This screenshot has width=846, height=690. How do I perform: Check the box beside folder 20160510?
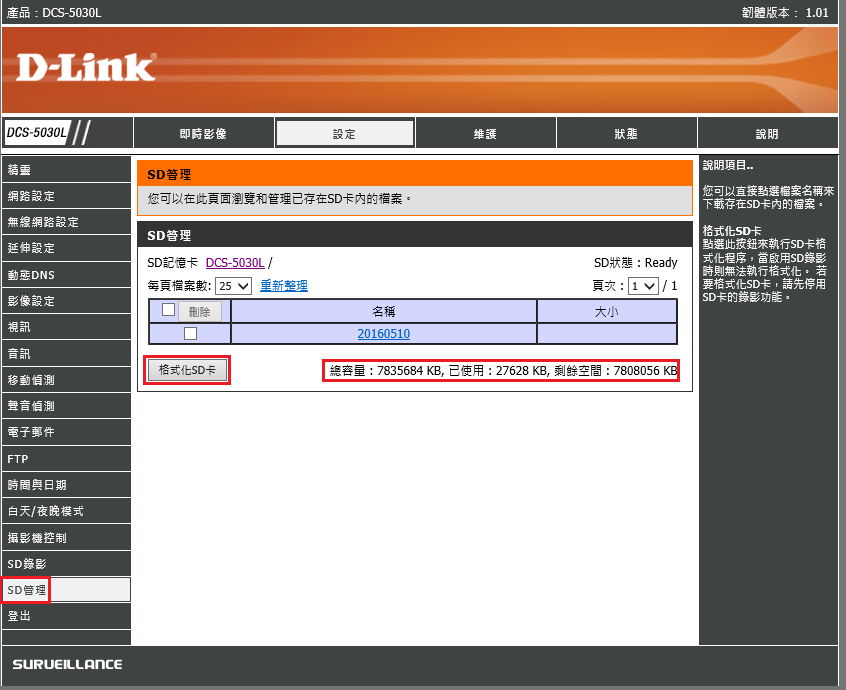(x=190, y=334)
